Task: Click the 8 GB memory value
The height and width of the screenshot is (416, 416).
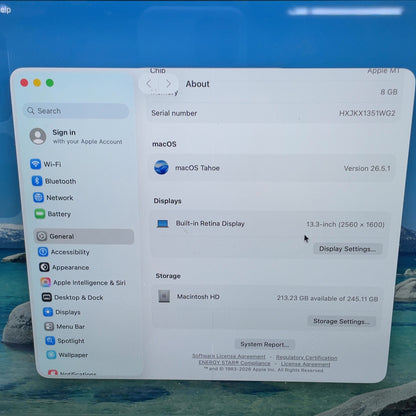Action: tap(389, 92)
